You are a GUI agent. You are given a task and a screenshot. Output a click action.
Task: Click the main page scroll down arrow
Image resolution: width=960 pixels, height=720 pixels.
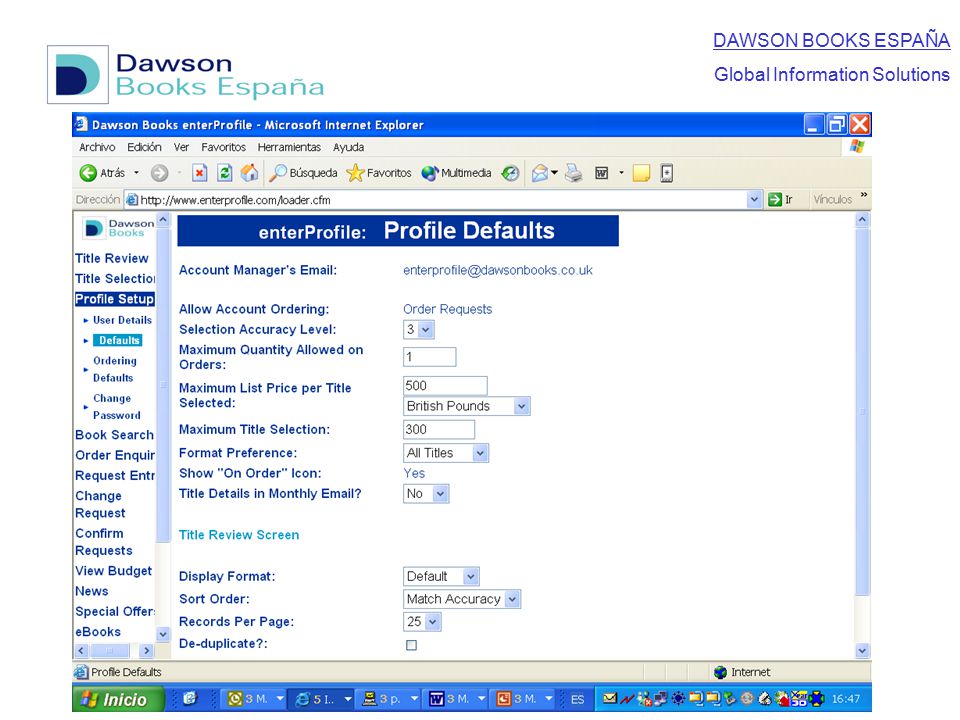click(x=862, y=650)
